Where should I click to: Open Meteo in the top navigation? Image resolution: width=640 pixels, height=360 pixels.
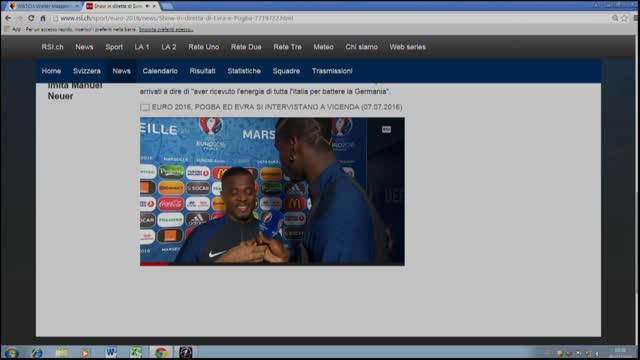click(323, 47)
